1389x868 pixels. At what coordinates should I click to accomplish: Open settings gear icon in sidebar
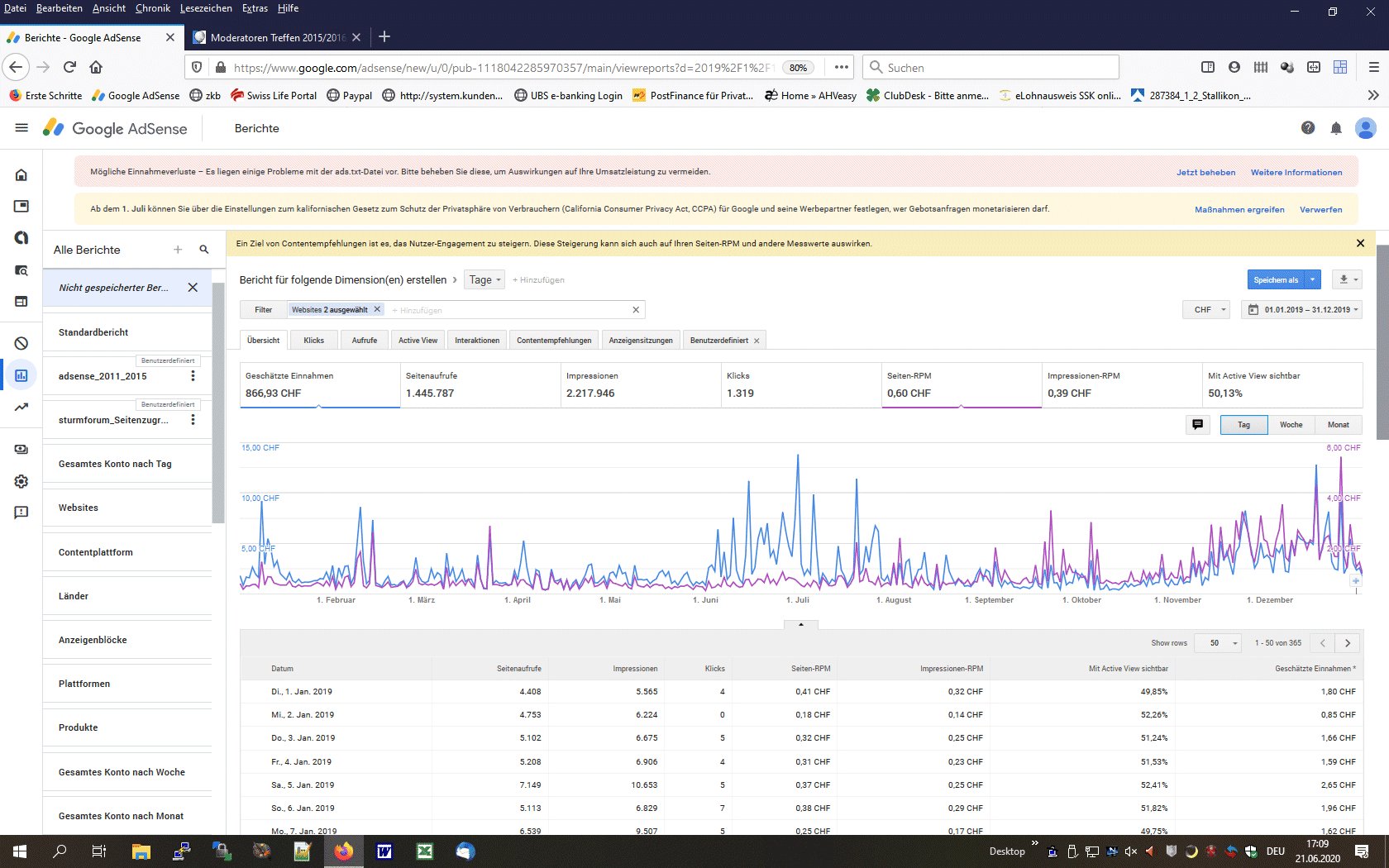tap(21, 481)
